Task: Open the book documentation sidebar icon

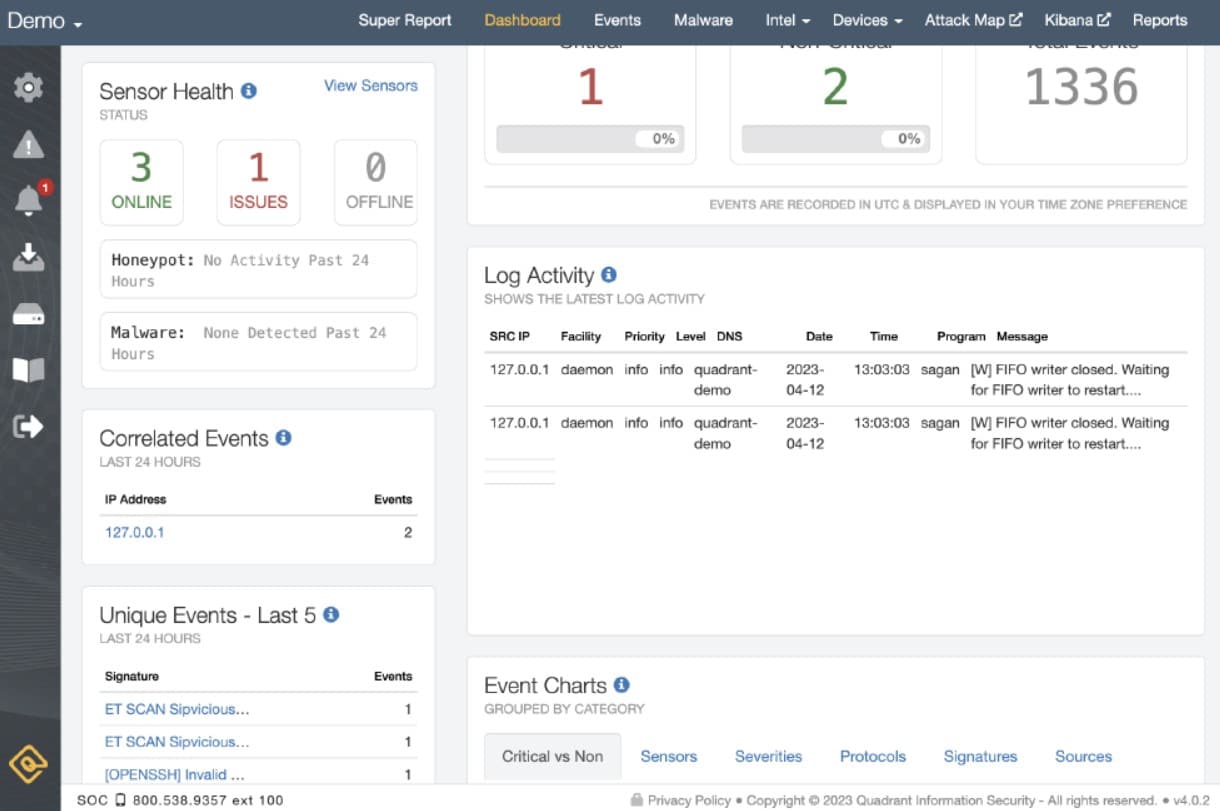Action: pos(28,371)
